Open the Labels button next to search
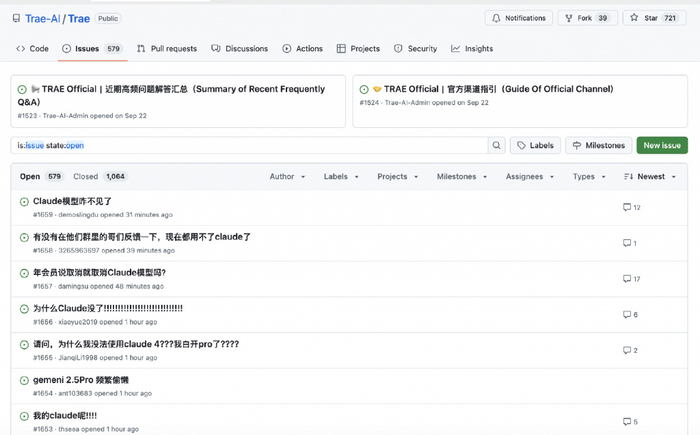Viewport: 700px width, 435px height. (535, 145)
